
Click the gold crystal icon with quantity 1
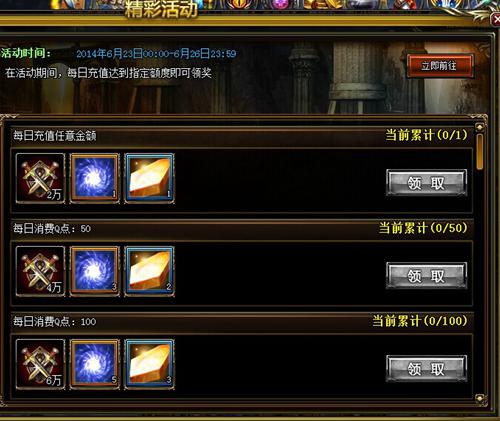(149, 178)
